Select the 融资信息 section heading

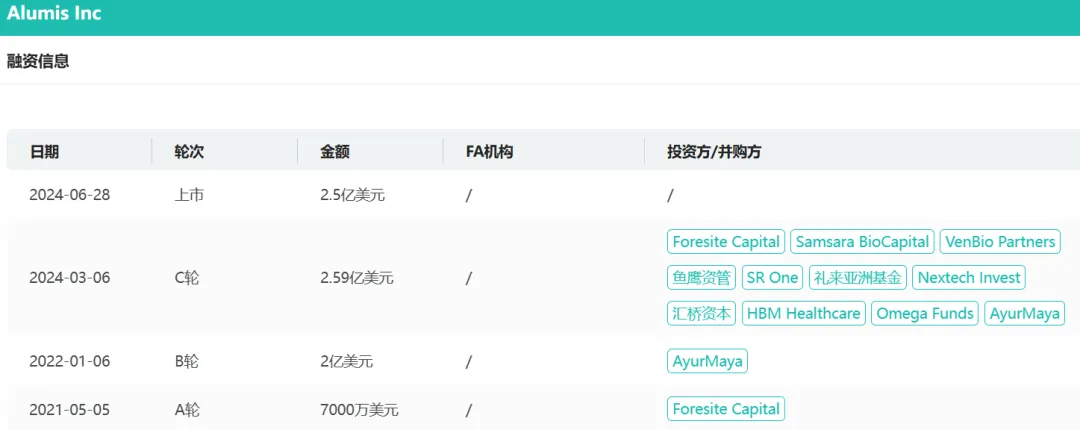[38, 61]
